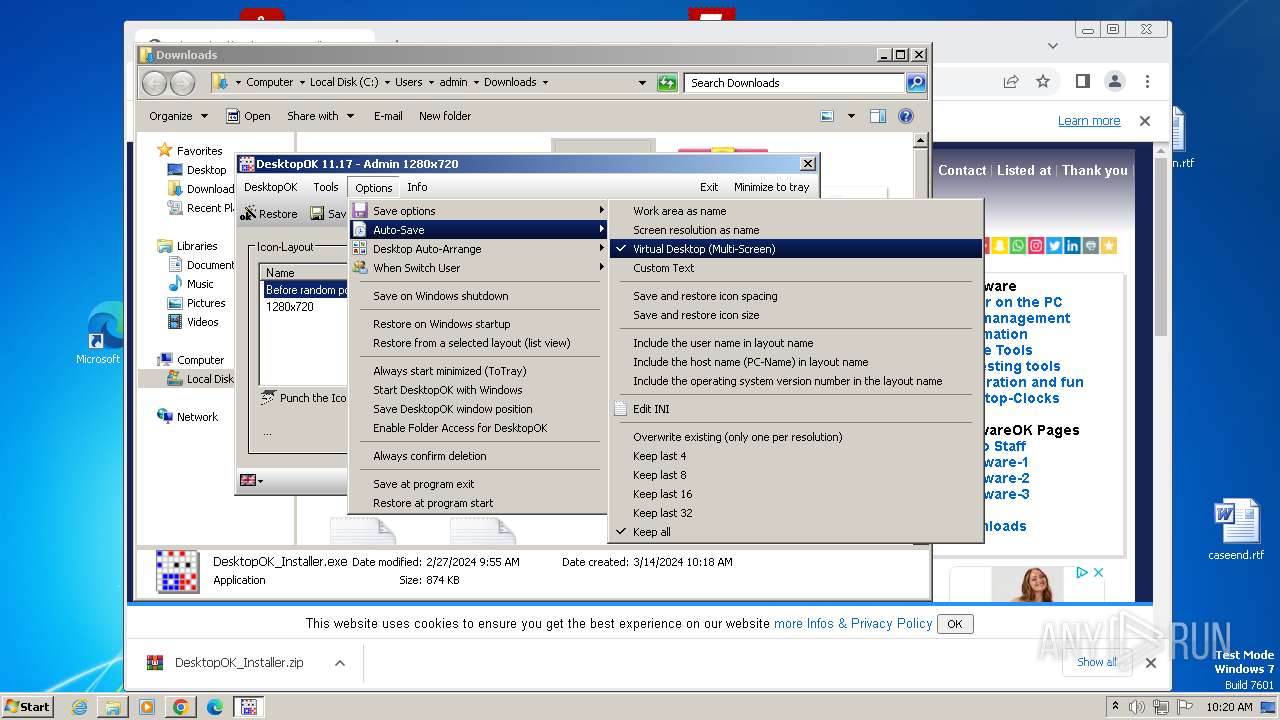Image resolution: width=1280 pixels, height=720 pixels.
Task: Choose Always confirm deletion
Action: click(478, 456)
